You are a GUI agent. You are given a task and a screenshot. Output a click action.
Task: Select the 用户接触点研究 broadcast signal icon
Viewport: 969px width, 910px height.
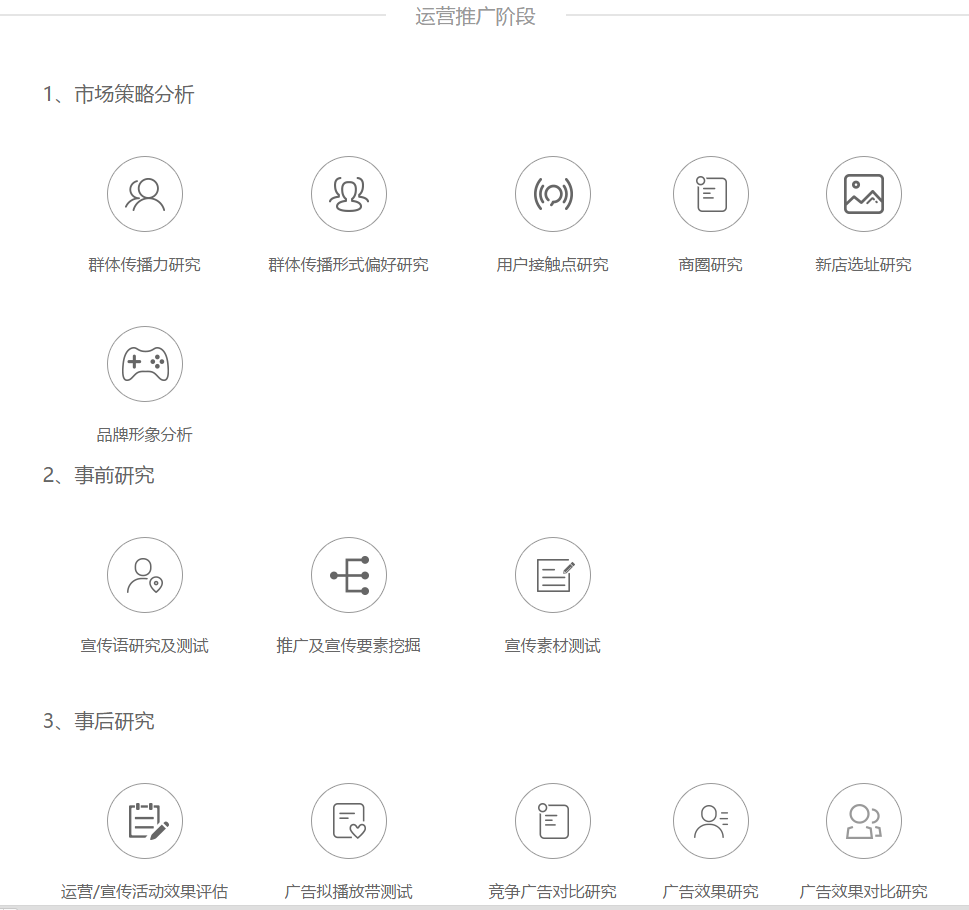[552, 194]
